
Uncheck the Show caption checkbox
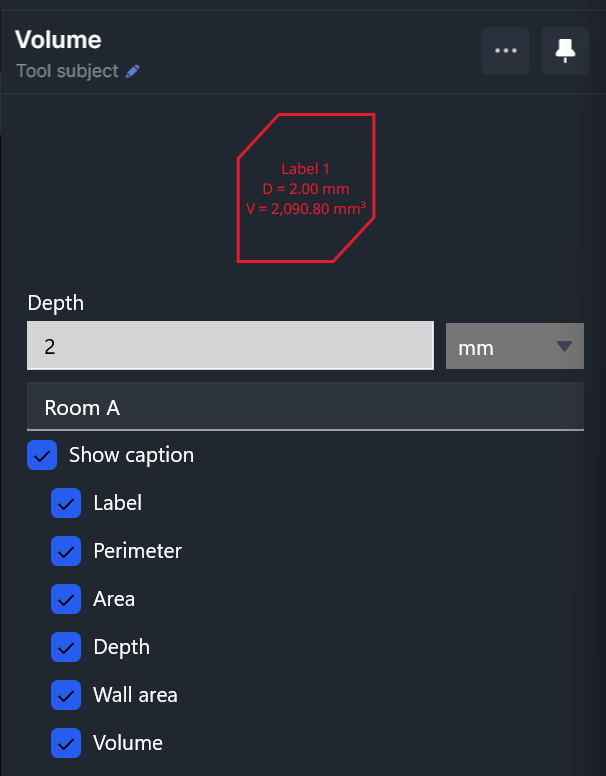pyautogui.click(x=42, y=455)
